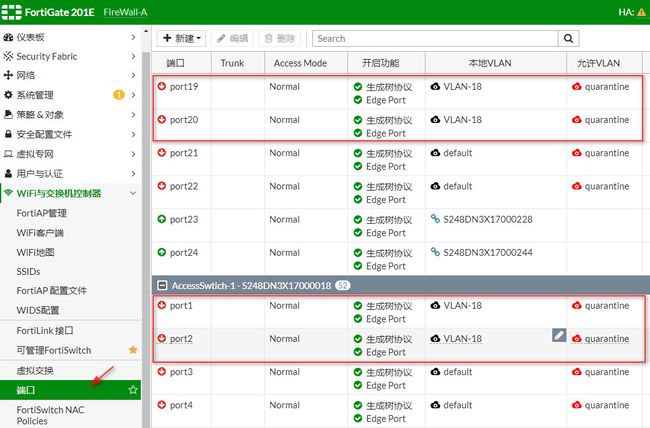The image size is (650, 428).
Task: Click Normal in the port24 row
Action: [284, 253]
